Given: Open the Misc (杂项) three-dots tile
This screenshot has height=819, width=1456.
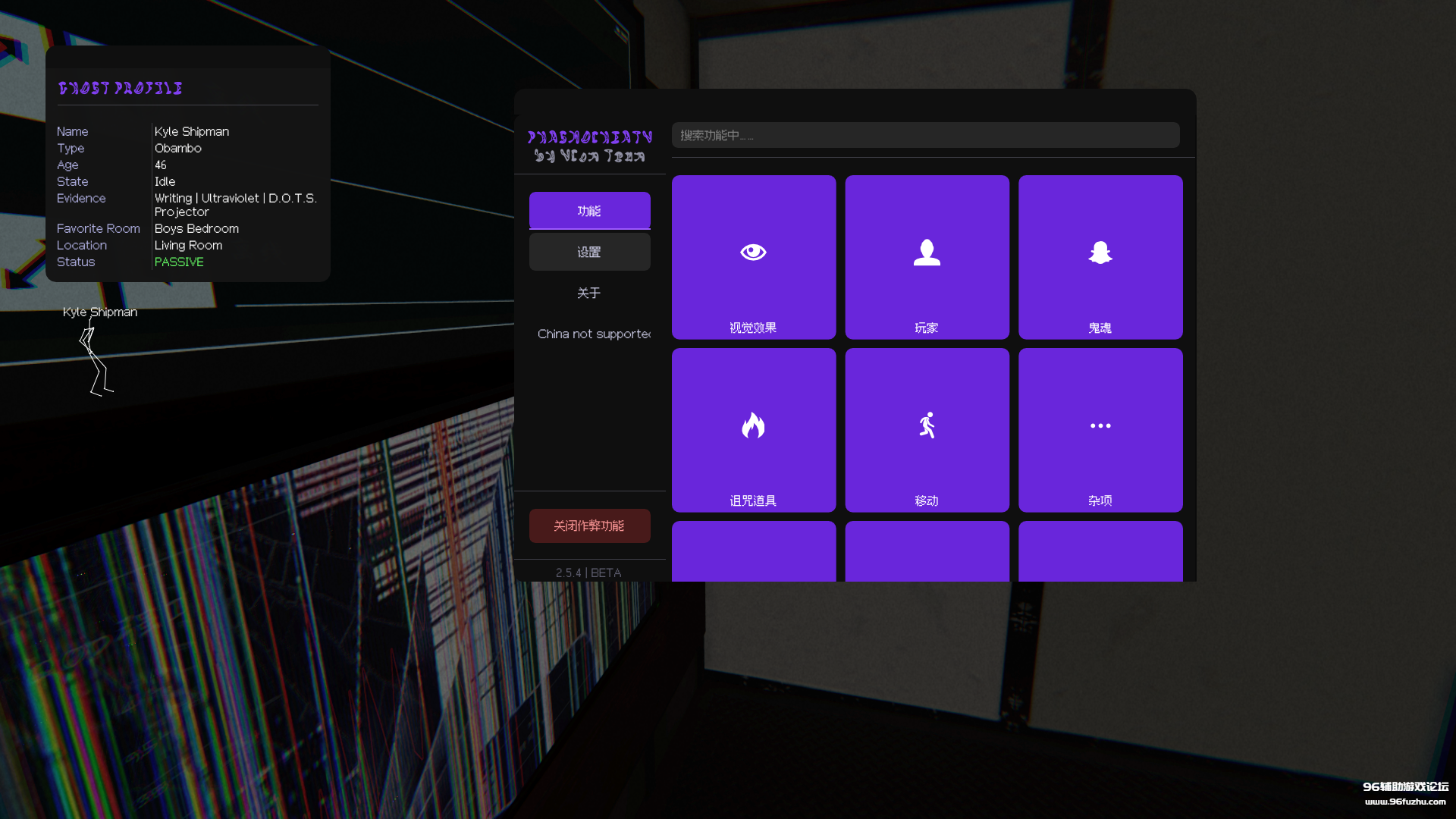Looking at the screenshot, I should [x=1100, y=430].
